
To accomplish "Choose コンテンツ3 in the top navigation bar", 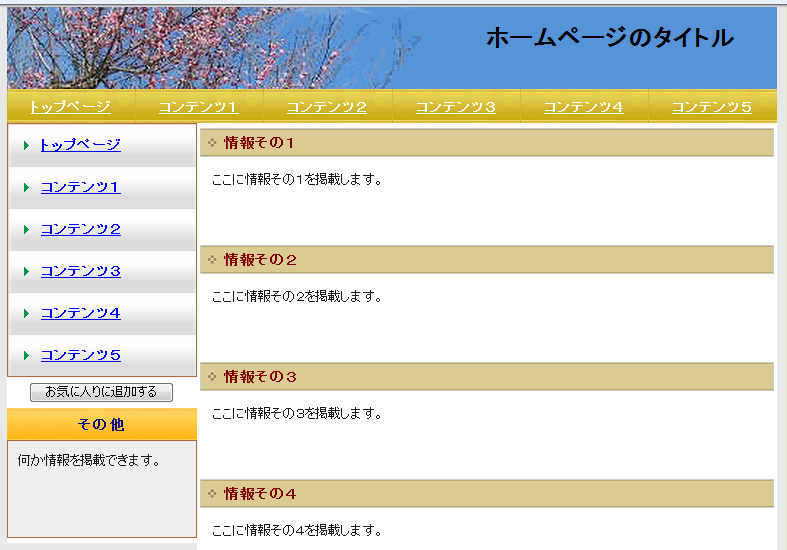I will point(456,107).
